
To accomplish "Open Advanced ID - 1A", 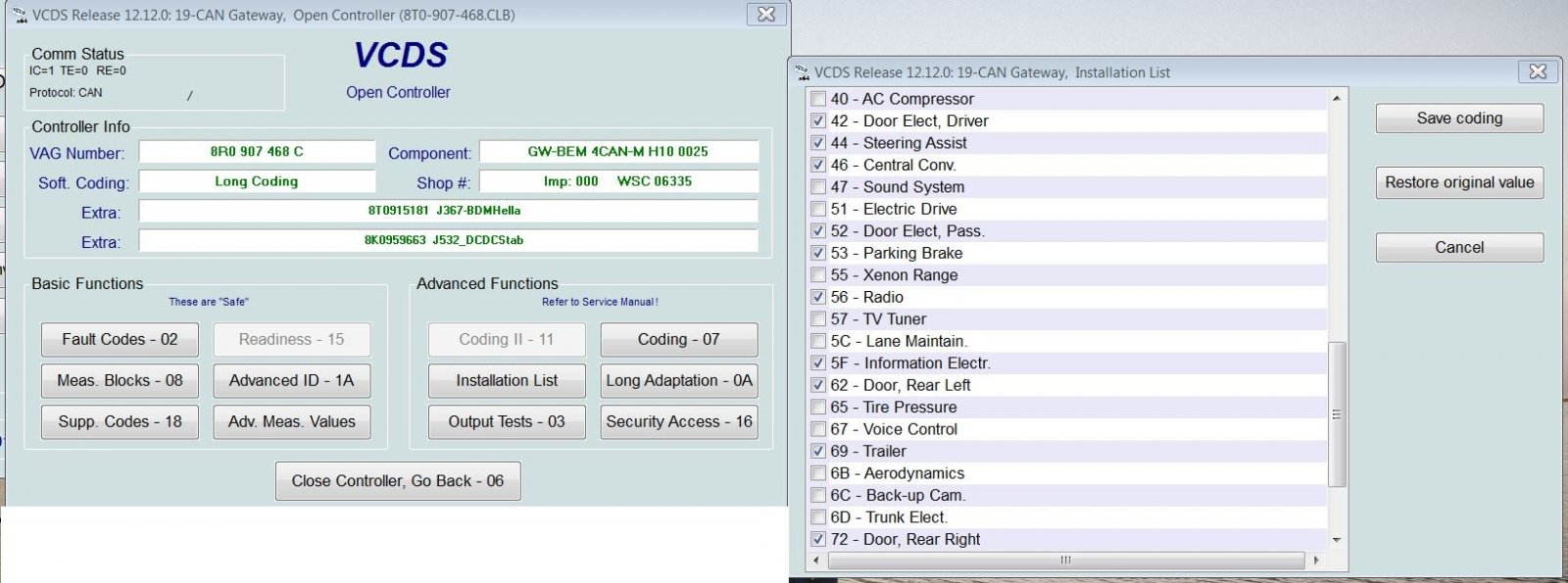I will (292, 381).
